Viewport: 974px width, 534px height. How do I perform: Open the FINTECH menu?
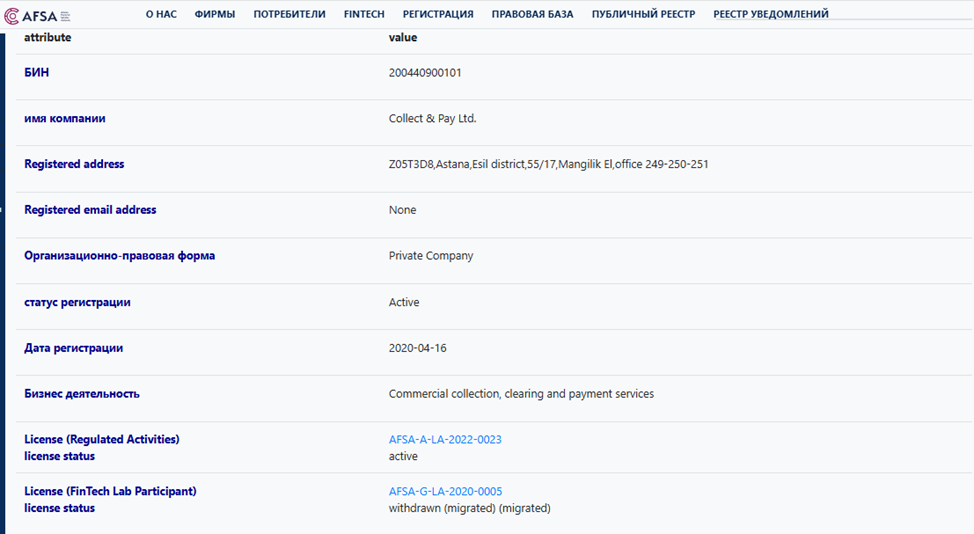pos(364,14)
